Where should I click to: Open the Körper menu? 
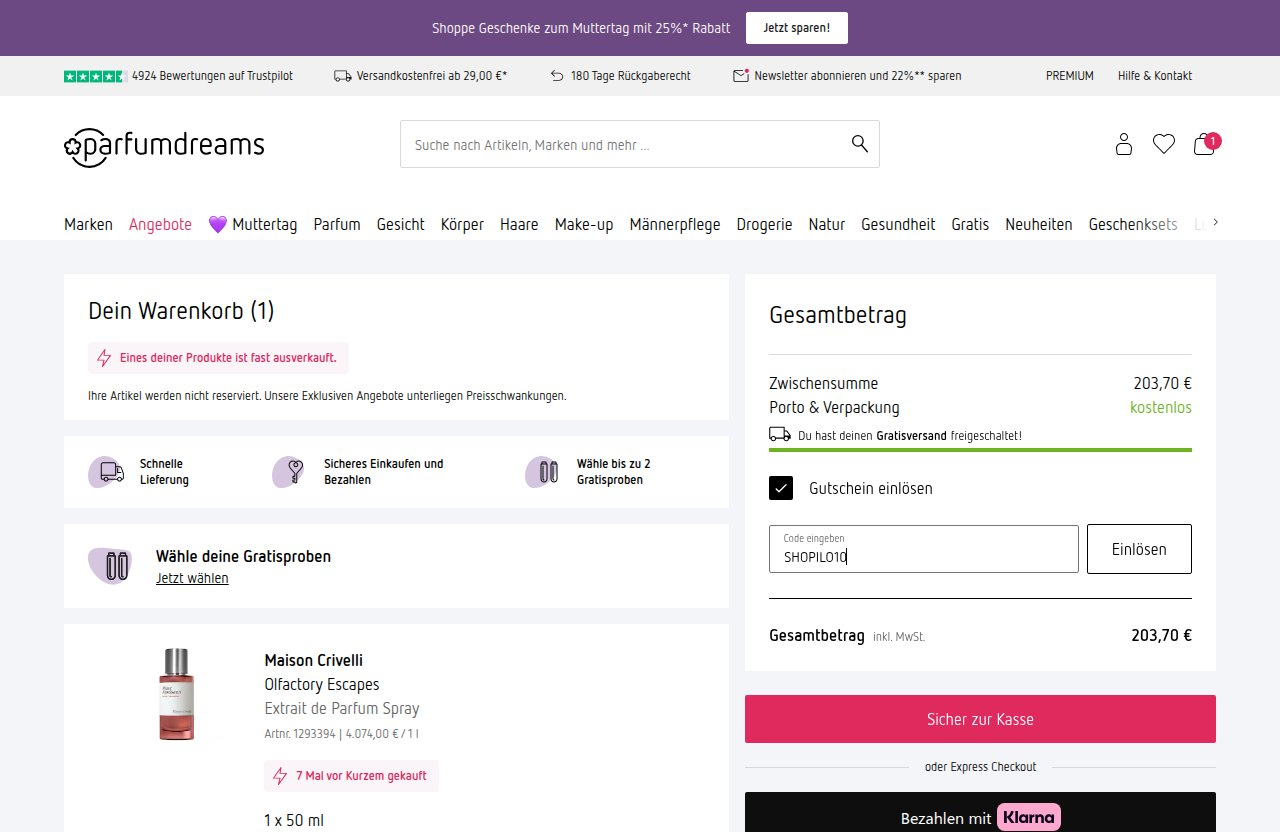[462, 225]
